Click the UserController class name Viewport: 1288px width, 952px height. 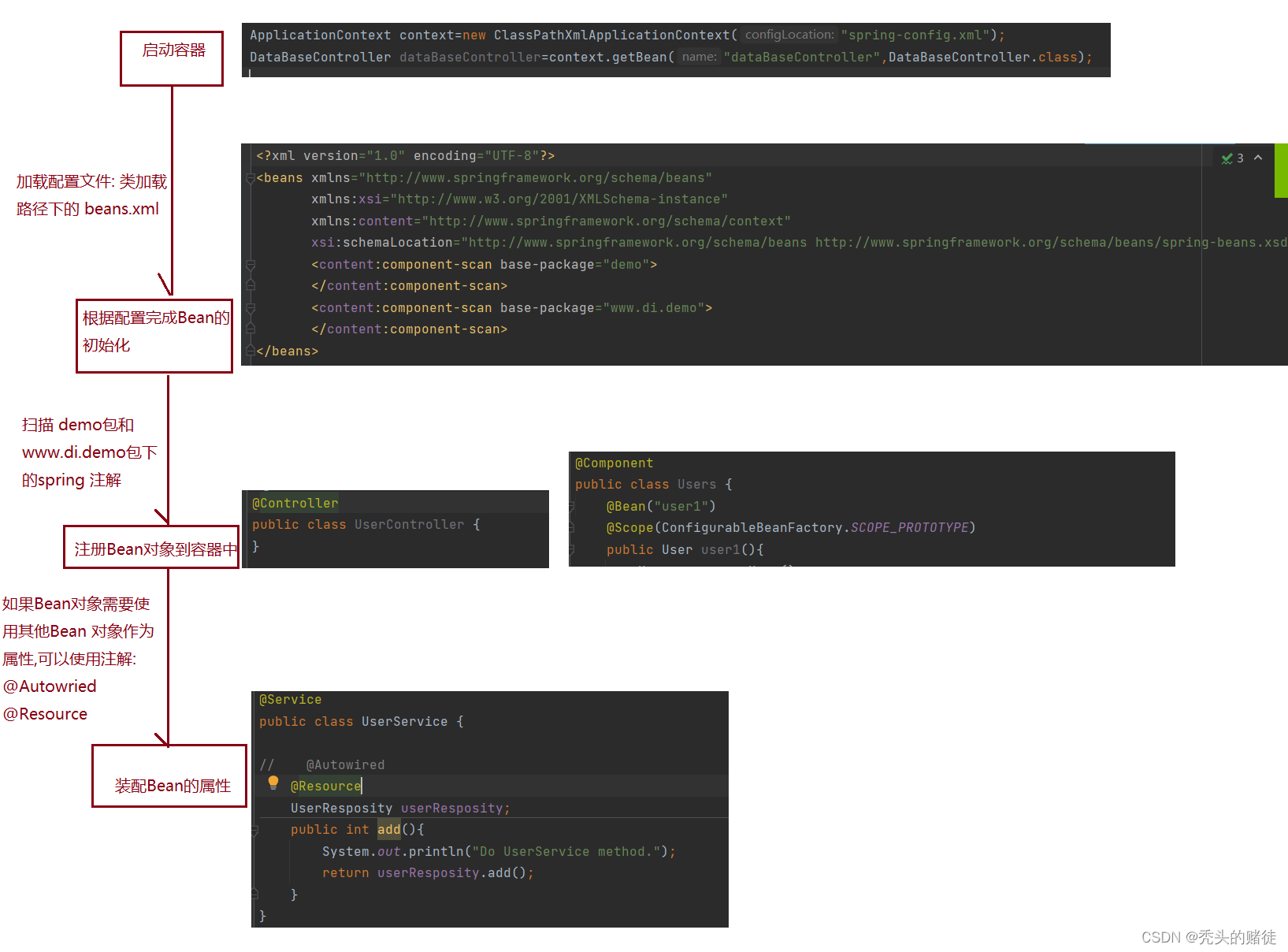409,525
